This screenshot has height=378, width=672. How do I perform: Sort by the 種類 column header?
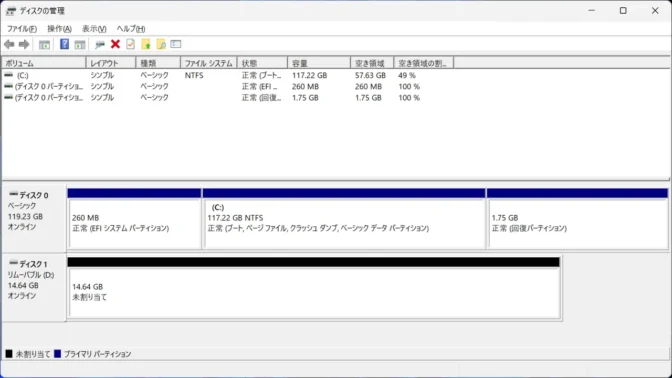coord(158,63)
